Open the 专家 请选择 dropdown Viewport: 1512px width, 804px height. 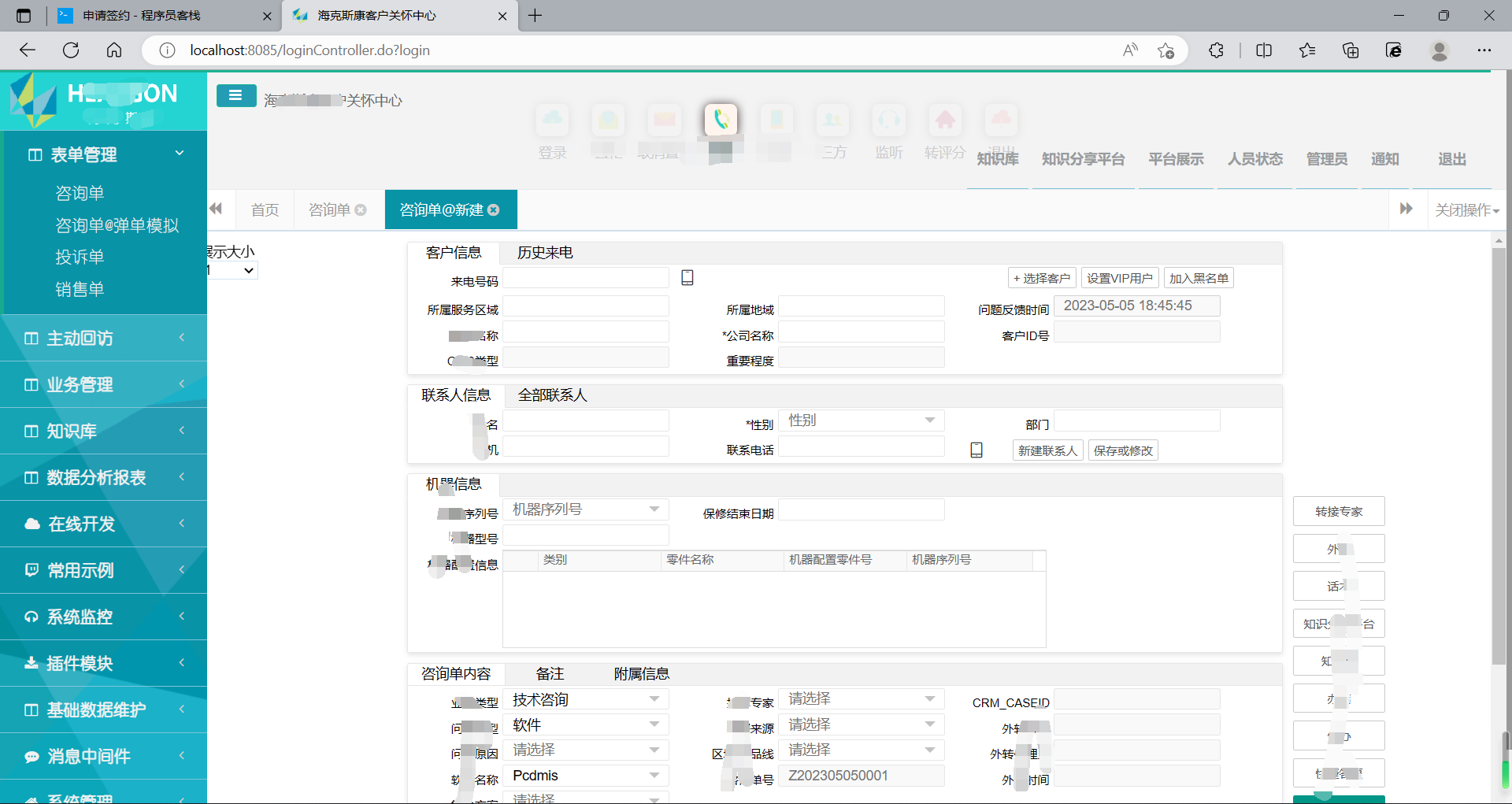[x=862, y=699]
